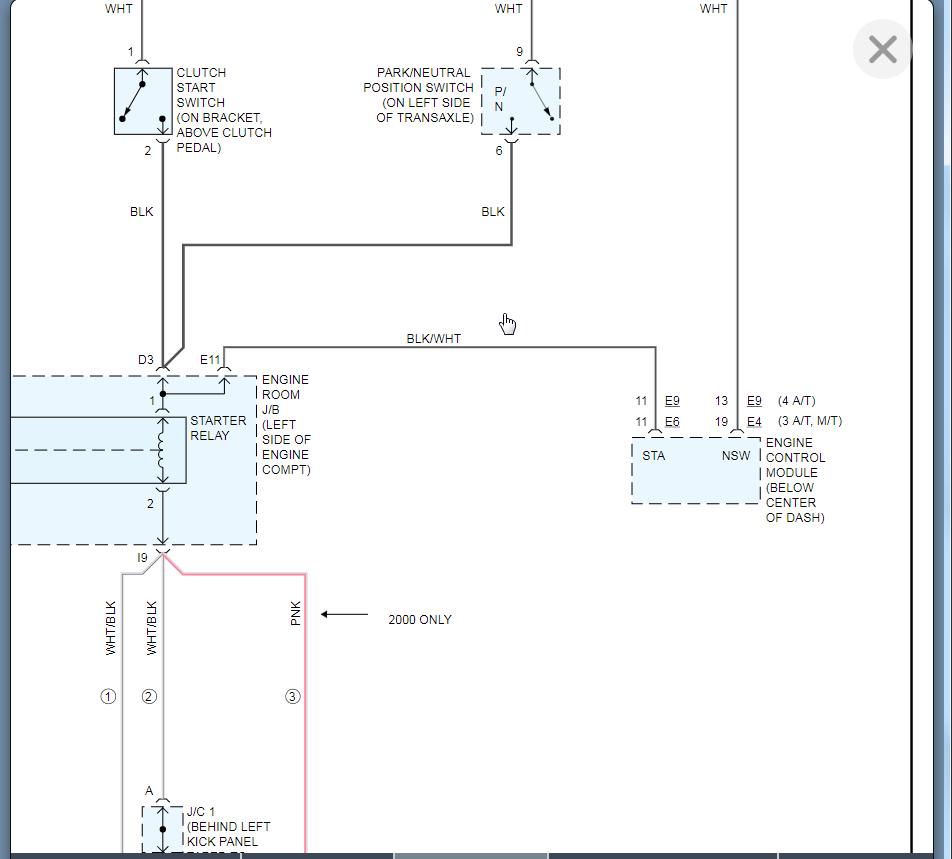Click the 'E6' connector reference
This screenshot has height=859, width=952.
[x=672, y=422]
